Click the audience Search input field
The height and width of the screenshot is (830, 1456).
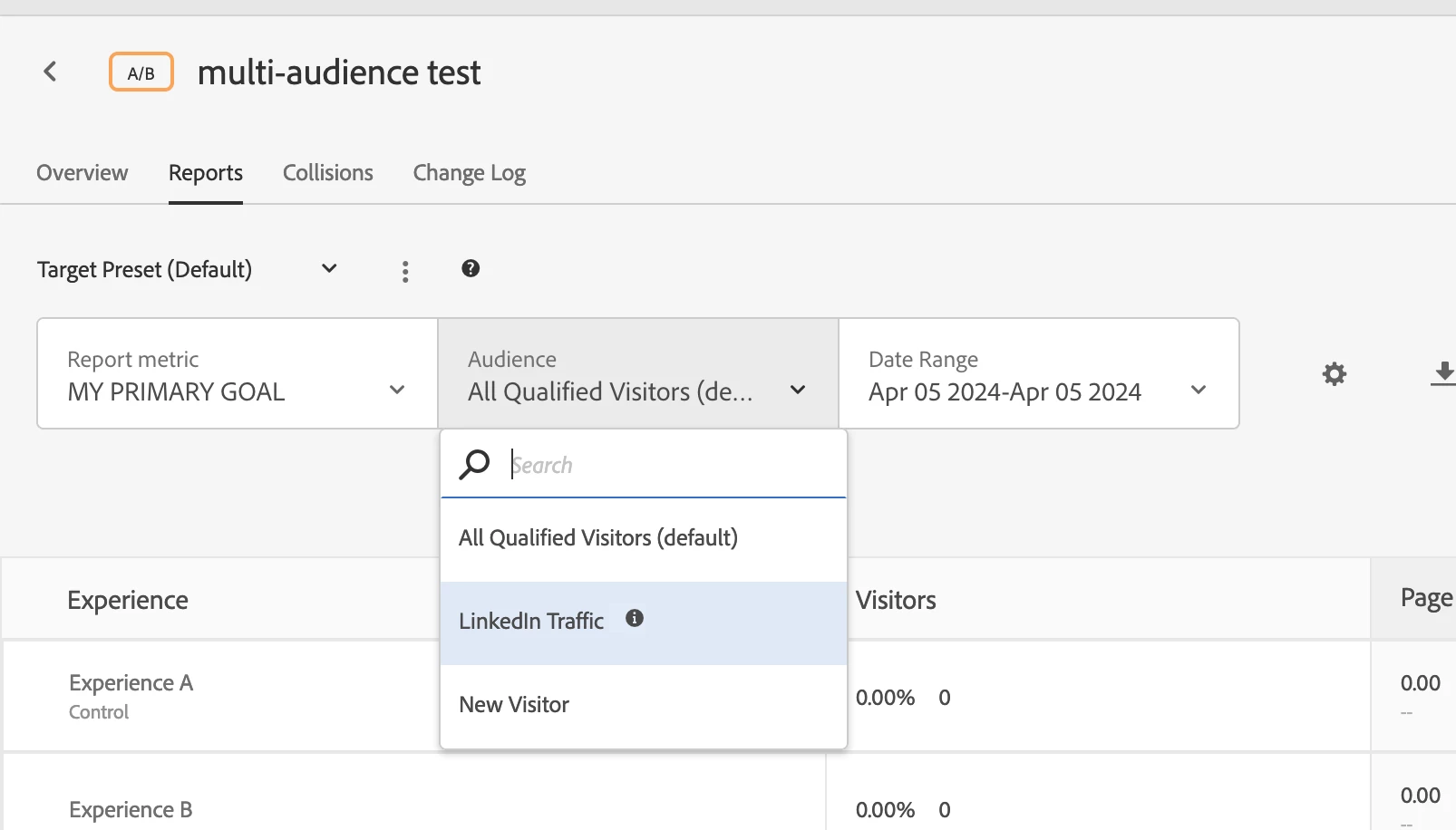[671, 465]
